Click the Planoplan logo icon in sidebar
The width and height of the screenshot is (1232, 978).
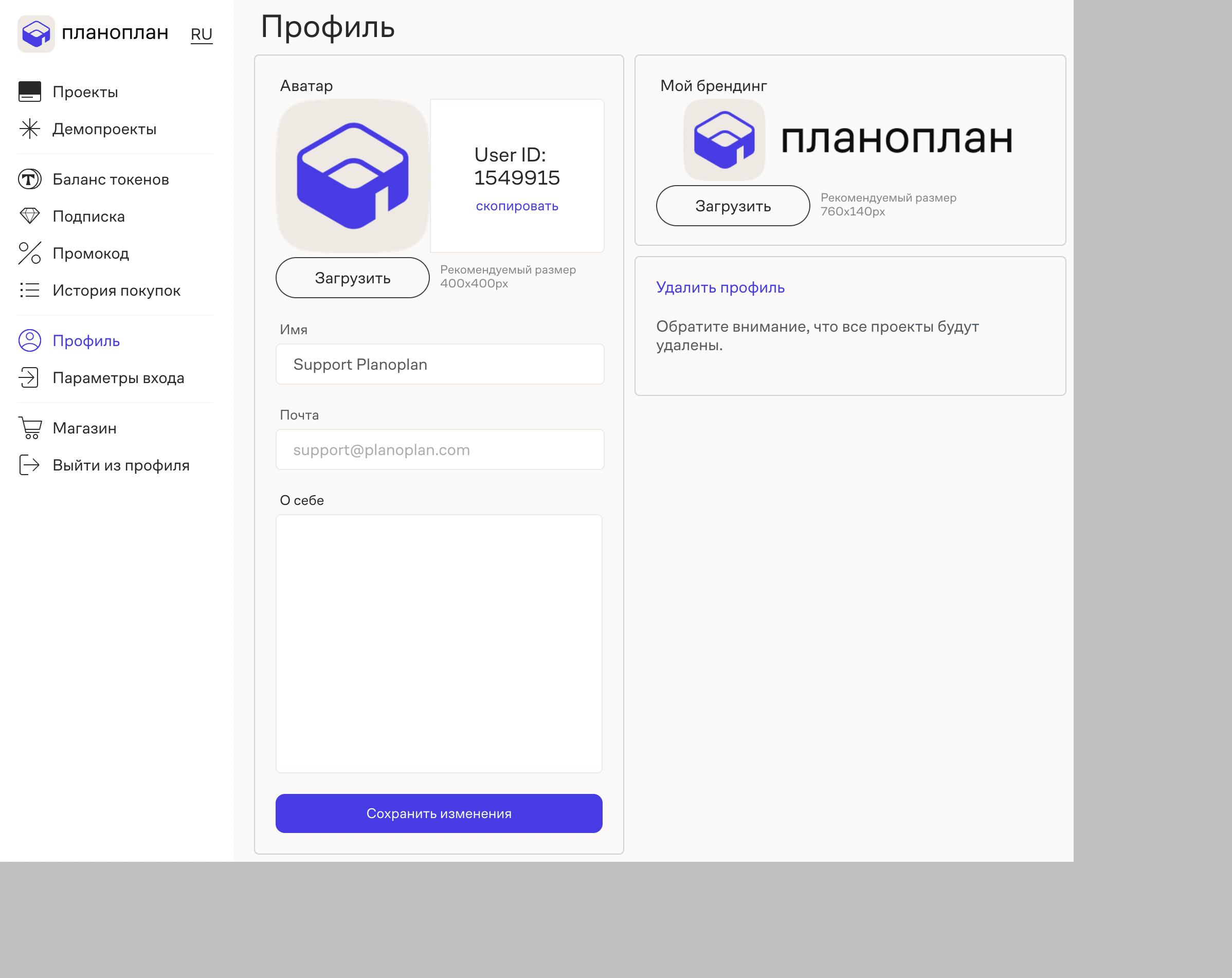(36, 34)
